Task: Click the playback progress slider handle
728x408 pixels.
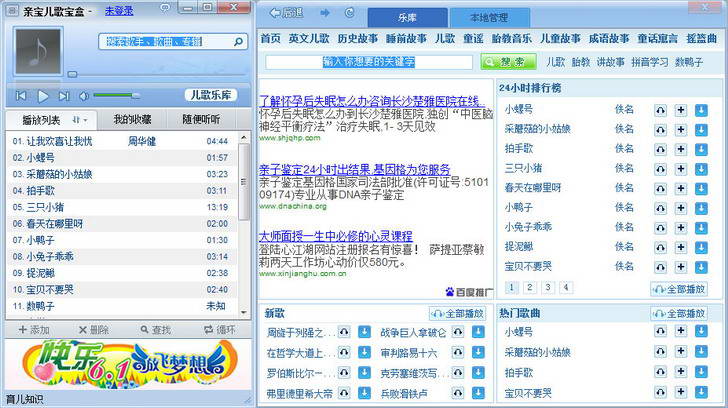Action: [72, 74]
